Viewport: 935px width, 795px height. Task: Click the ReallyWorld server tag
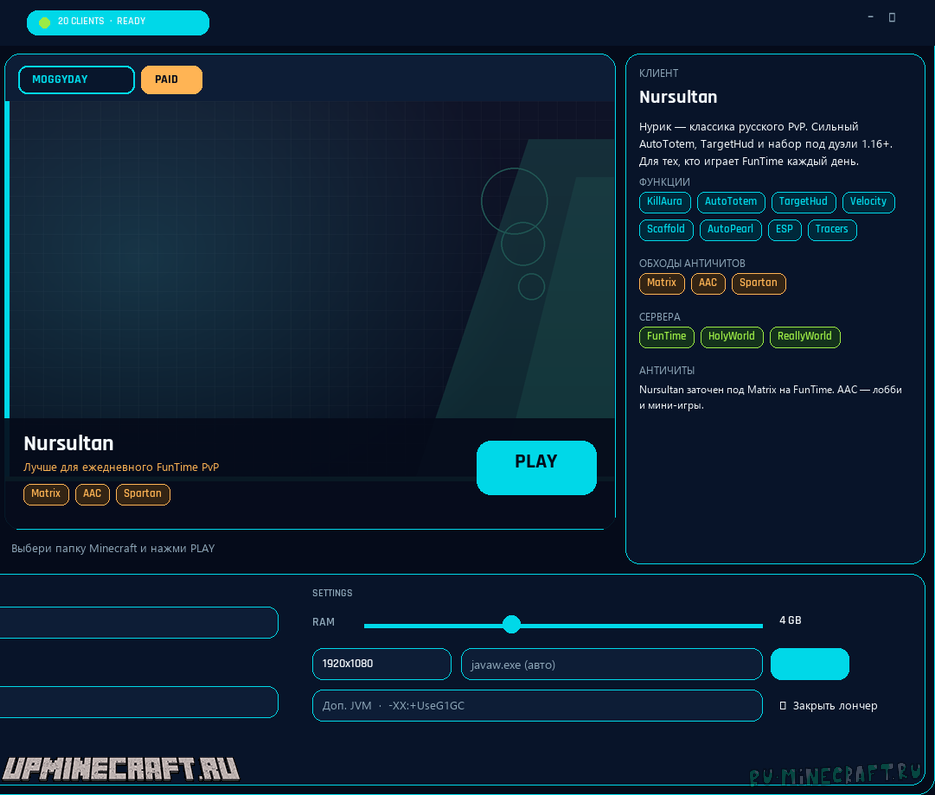[805, 337]
